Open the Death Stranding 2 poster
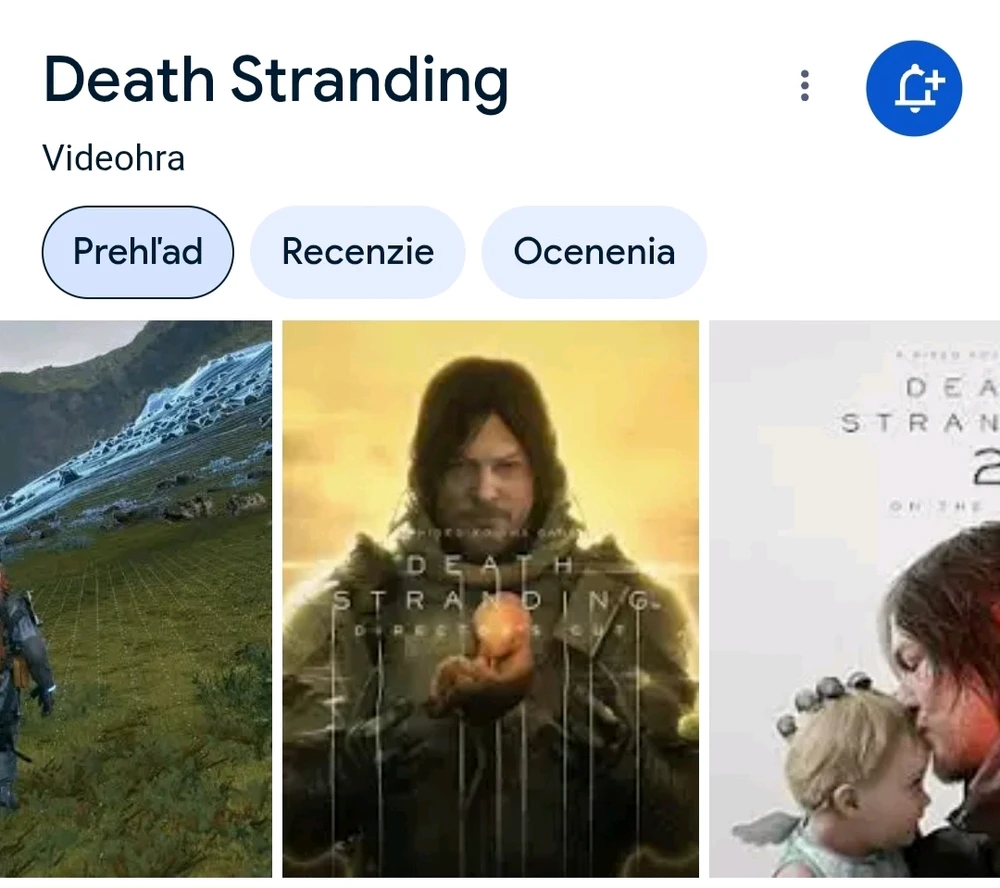This screenshot has height=888, width=1000. [855, 598]
